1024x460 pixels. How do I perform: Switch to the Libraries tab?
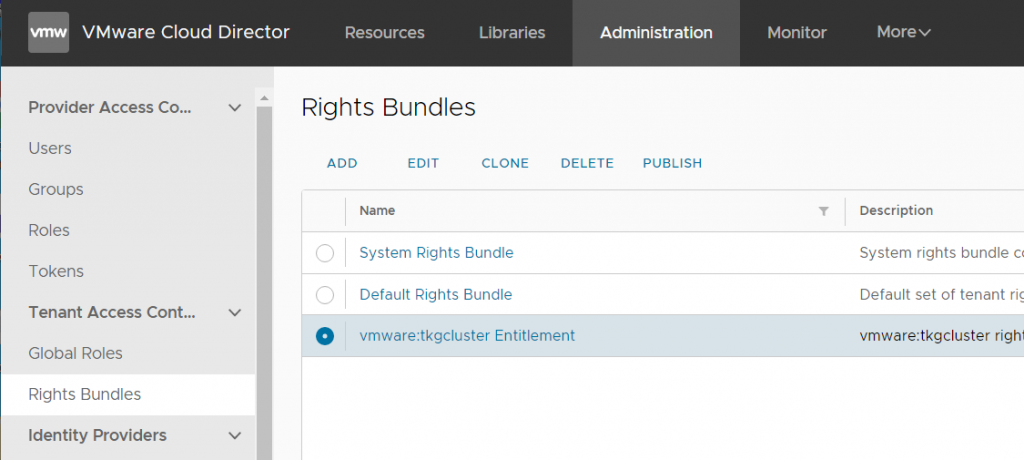click(x=512, y=33)
